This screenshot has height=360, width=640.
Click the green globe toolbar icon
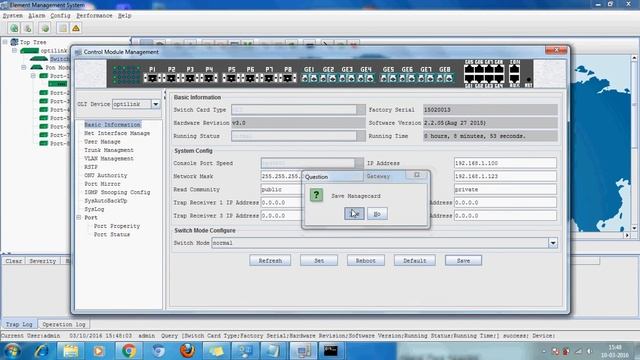14,28
